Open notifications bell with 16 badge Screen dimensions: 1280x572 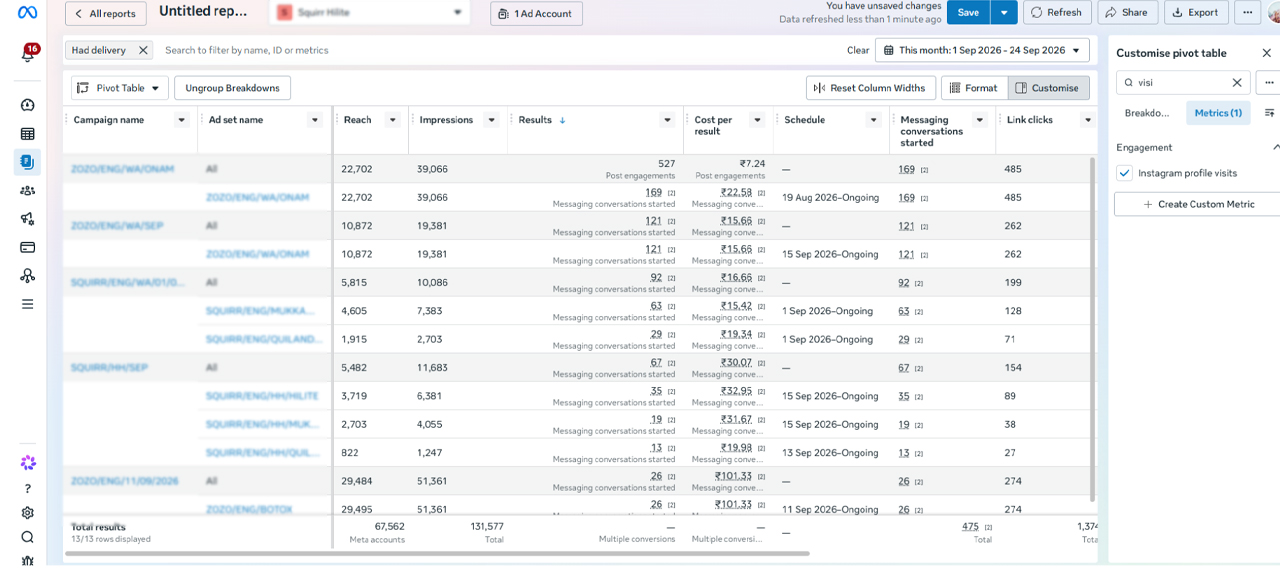pos(28,54)
